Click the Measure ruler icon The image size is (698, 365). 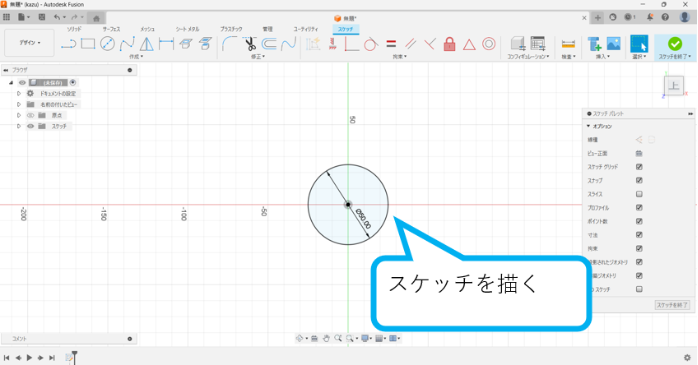(x=568, y=44)
